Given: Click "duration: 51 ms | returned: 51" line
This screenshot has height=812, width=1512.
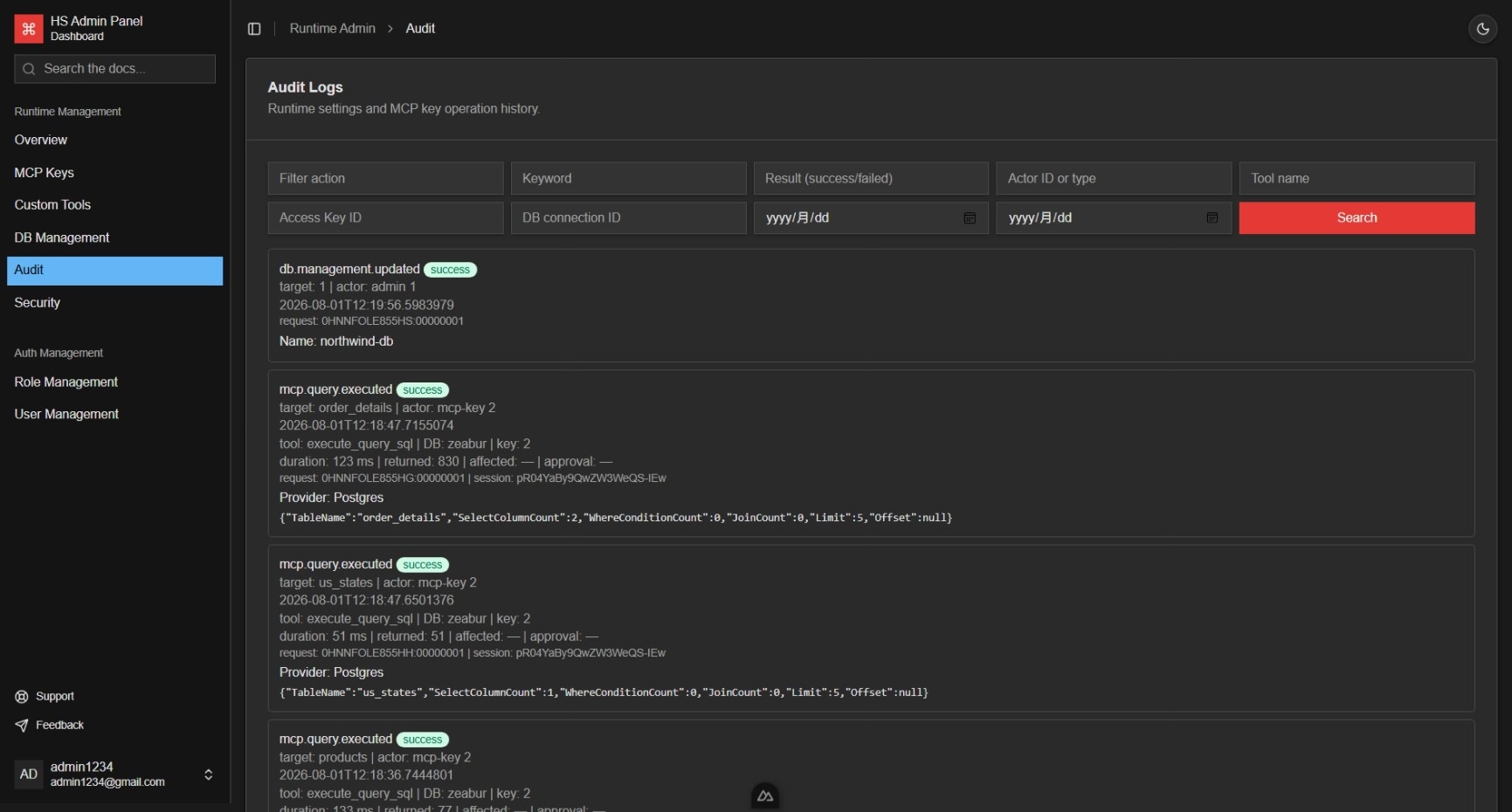Looking at the screenshot, I should point(438,637).
